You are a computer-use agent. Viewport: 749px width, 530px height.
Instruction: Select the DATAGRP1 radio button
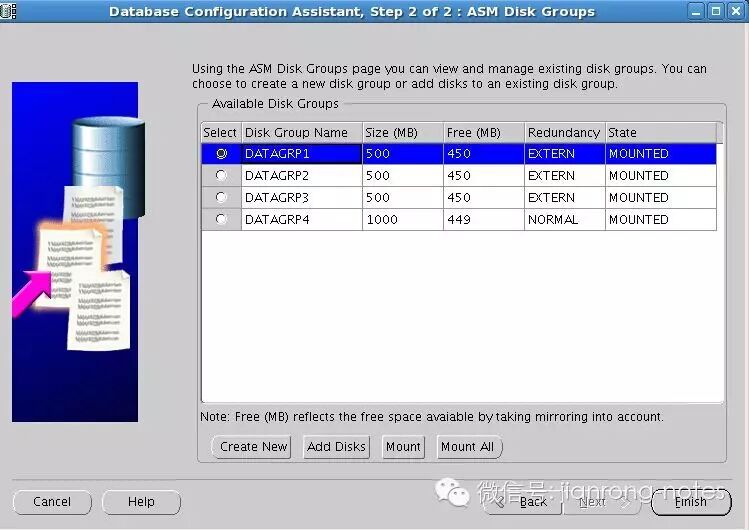[221, 154]
